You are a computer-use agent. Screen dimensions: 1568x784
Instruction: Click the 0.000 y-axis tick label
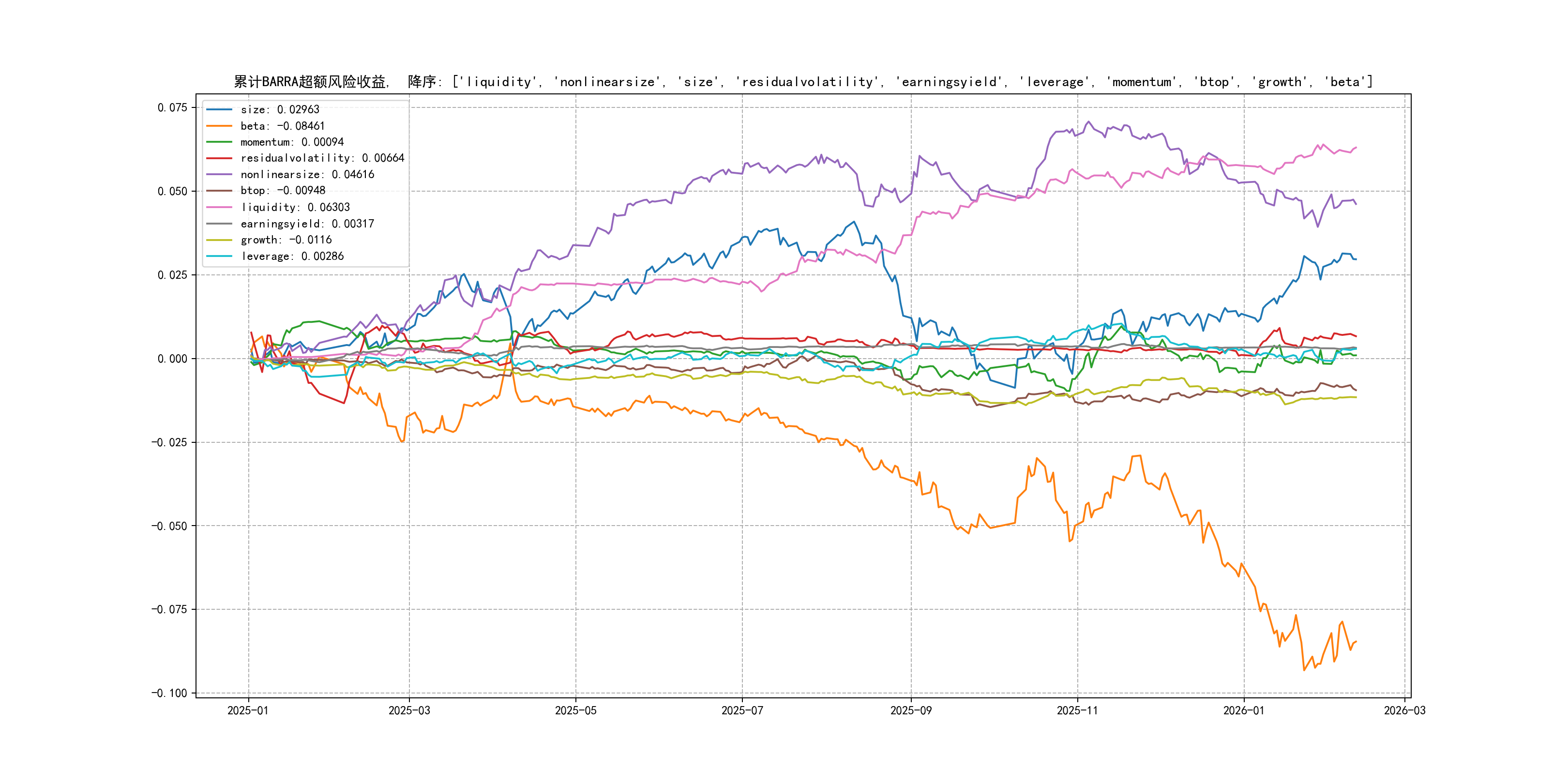click(172, 359)
